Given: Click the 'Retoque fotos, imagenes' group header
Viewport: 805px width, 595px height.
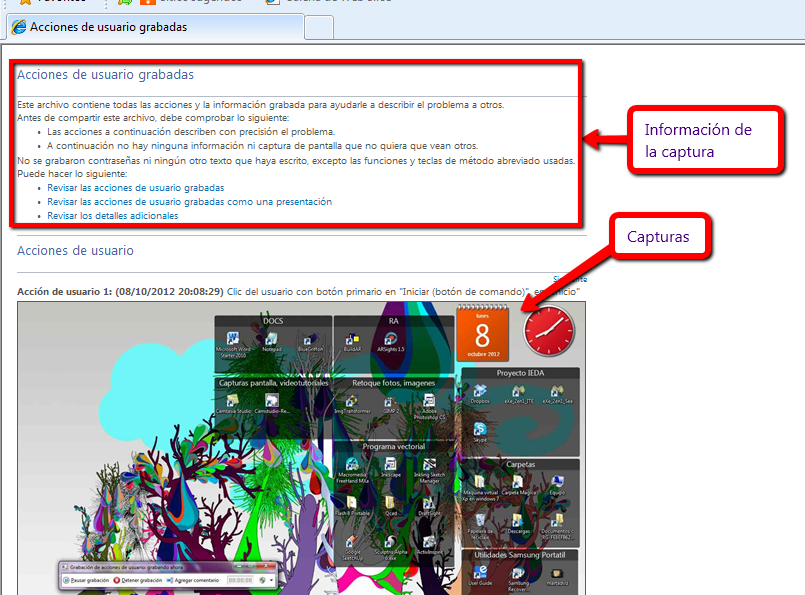Looking at the screenshot, I should (x=394, y=383).
